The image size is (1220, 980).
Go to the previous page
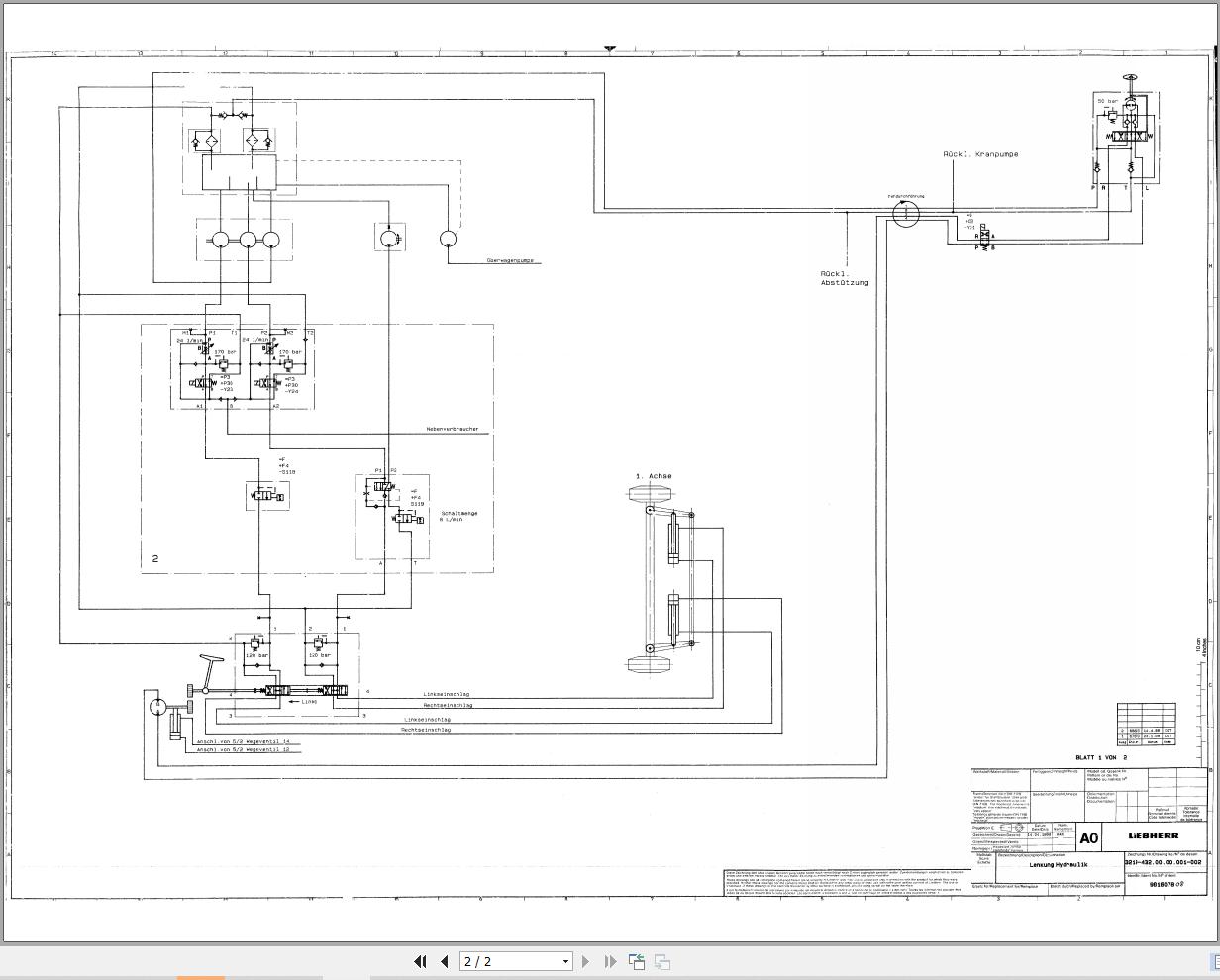point(444,961)
